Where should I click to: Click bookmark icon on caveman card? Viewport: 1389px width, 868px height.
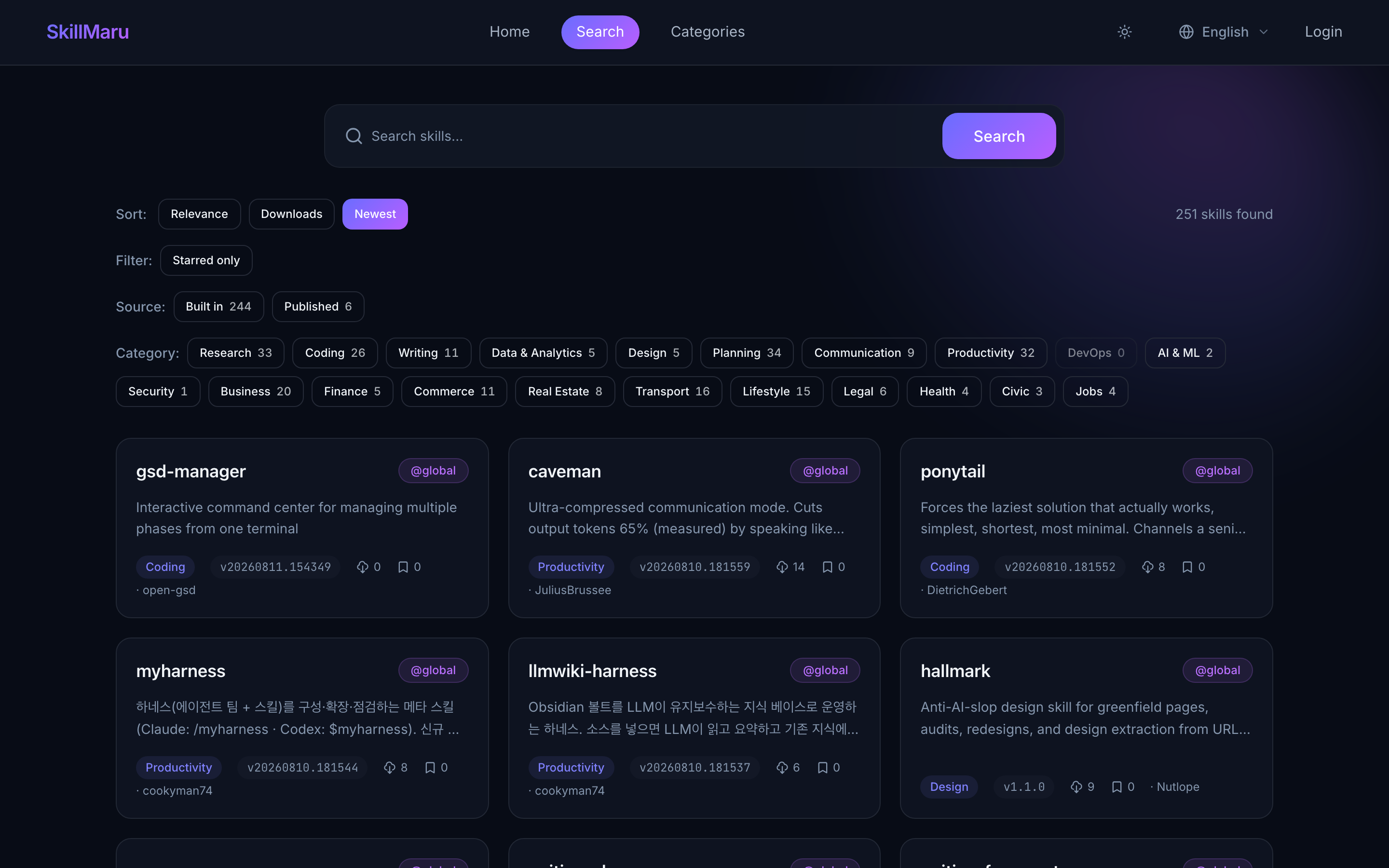[827, 567]
